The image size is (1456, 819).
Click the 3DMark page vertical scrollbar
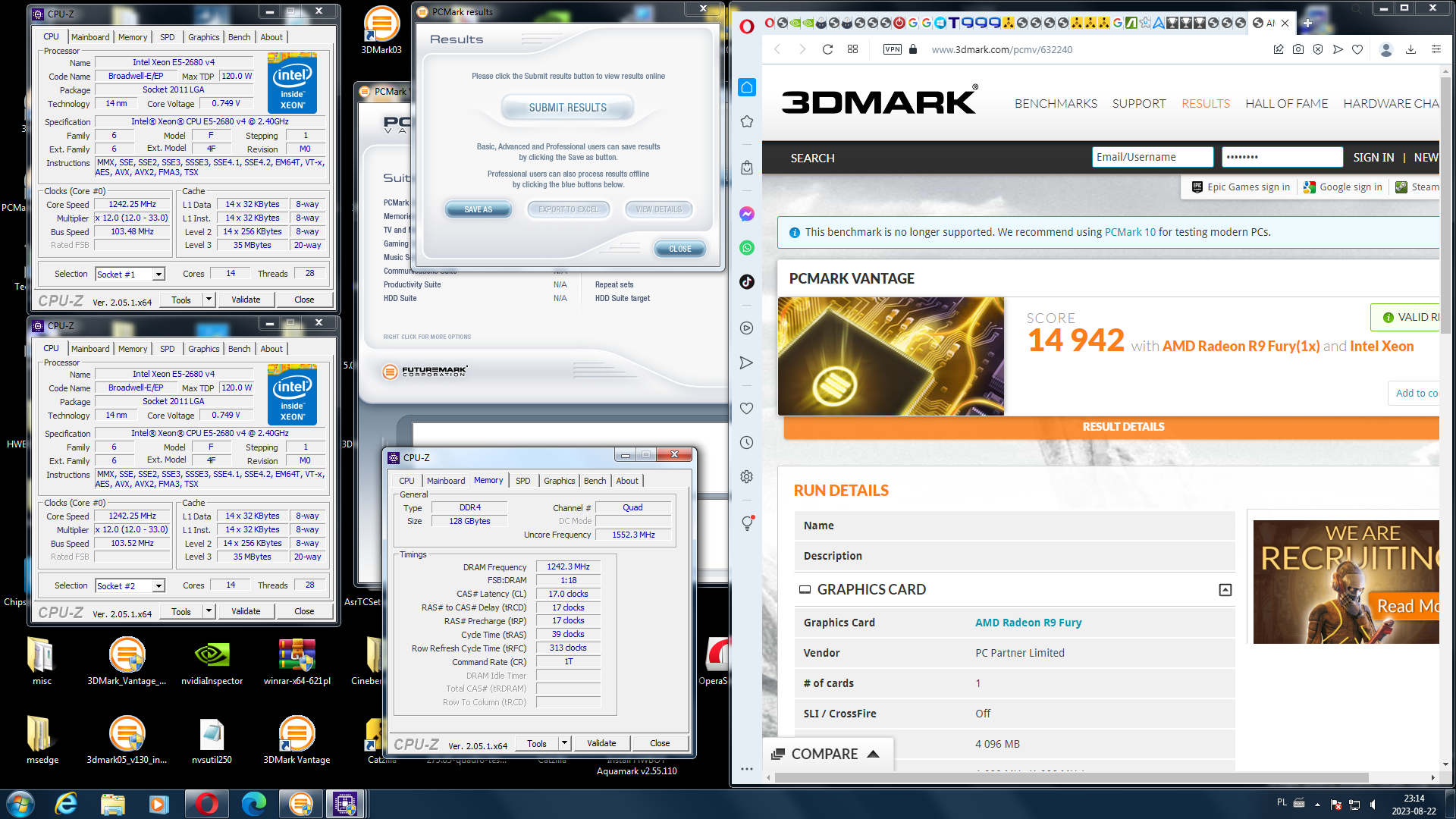[1445, 205]
